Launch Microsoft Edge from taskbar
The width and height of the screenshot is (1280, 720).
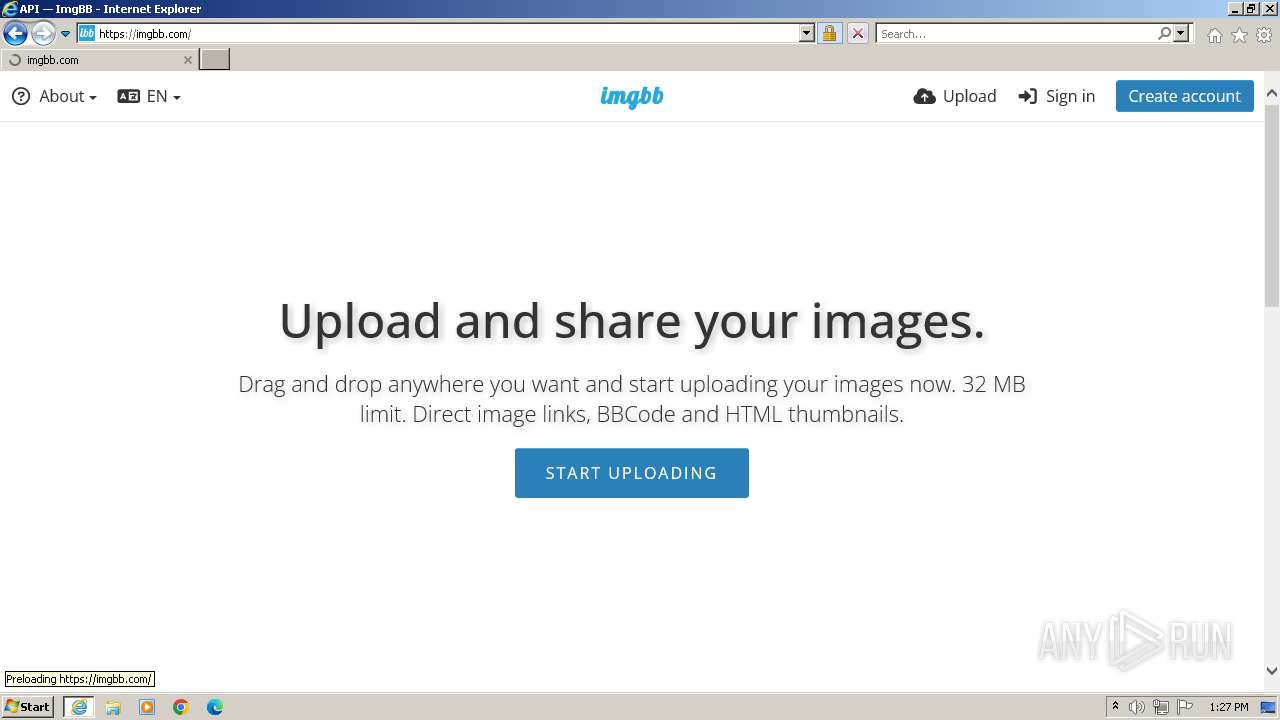[215, 707]
